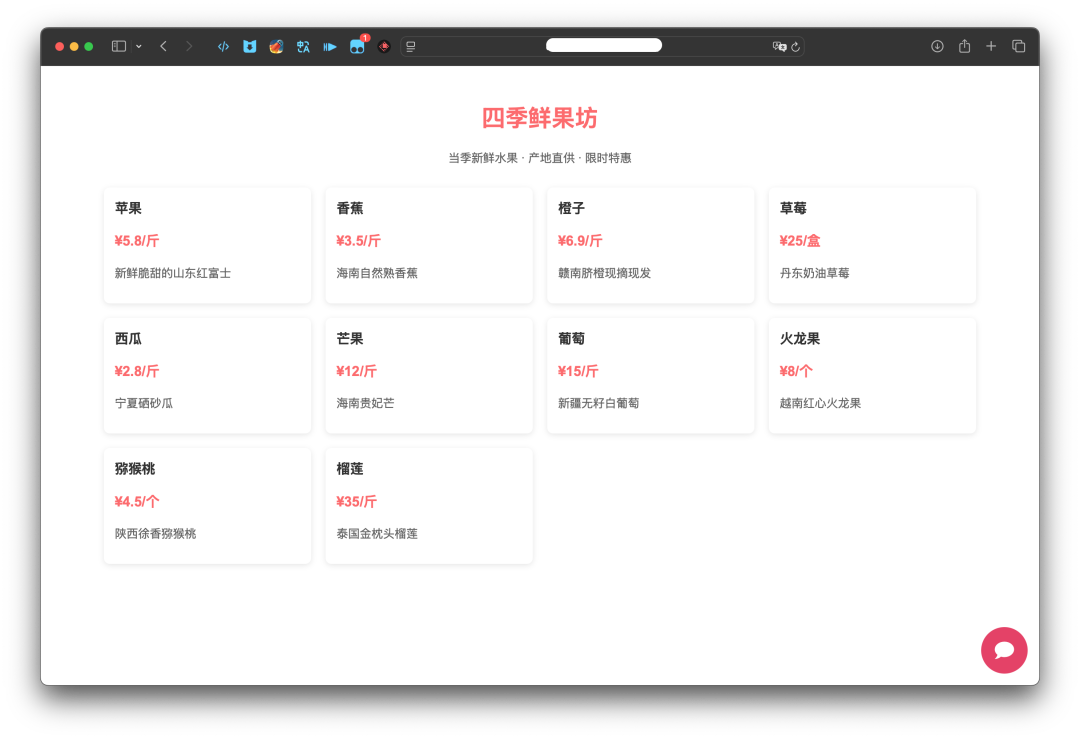Toggle page translation in the address bar
The width and height of the screenshot is (1080, 739).
point(779,45)
